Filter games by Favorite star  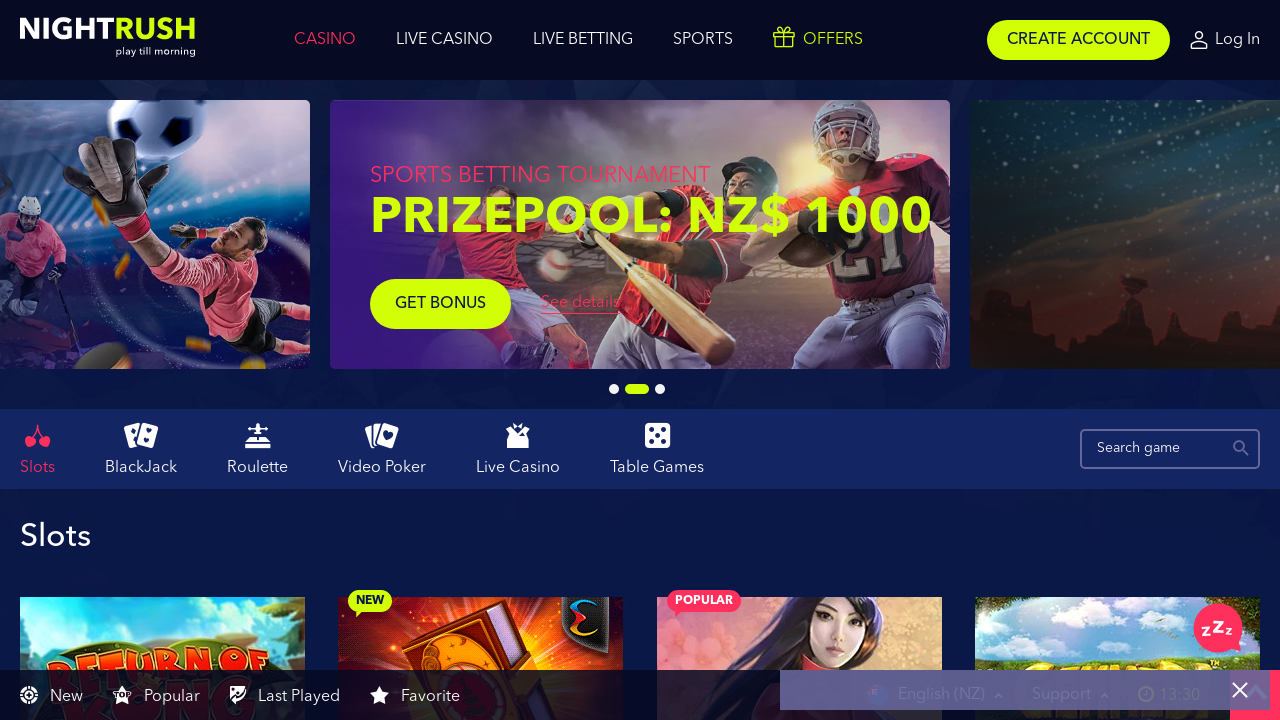[415, 695]
